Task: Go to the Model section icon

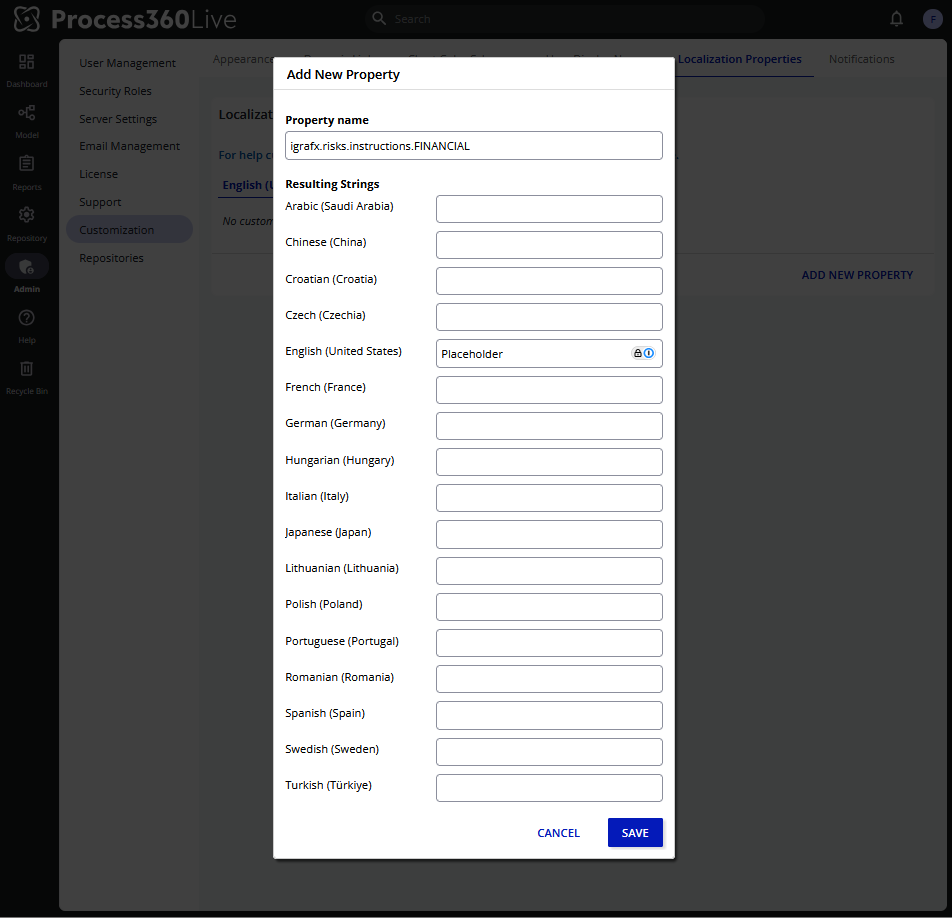Action: [26, 113]
